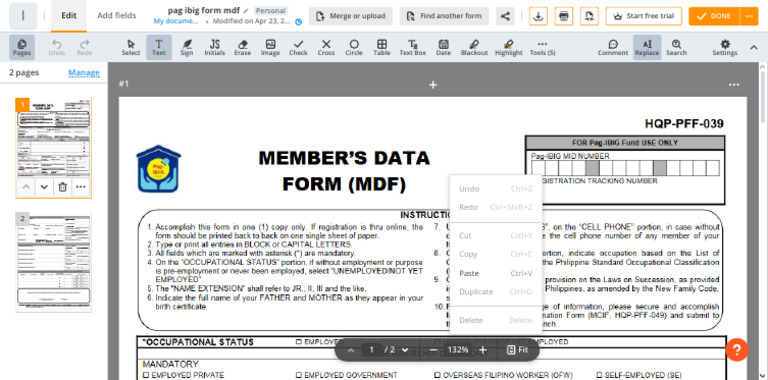This screenshot has width=768, height=380.
Task: Move page 1 up with arrow
Action: pyautogui.click(x=25, y=187)
